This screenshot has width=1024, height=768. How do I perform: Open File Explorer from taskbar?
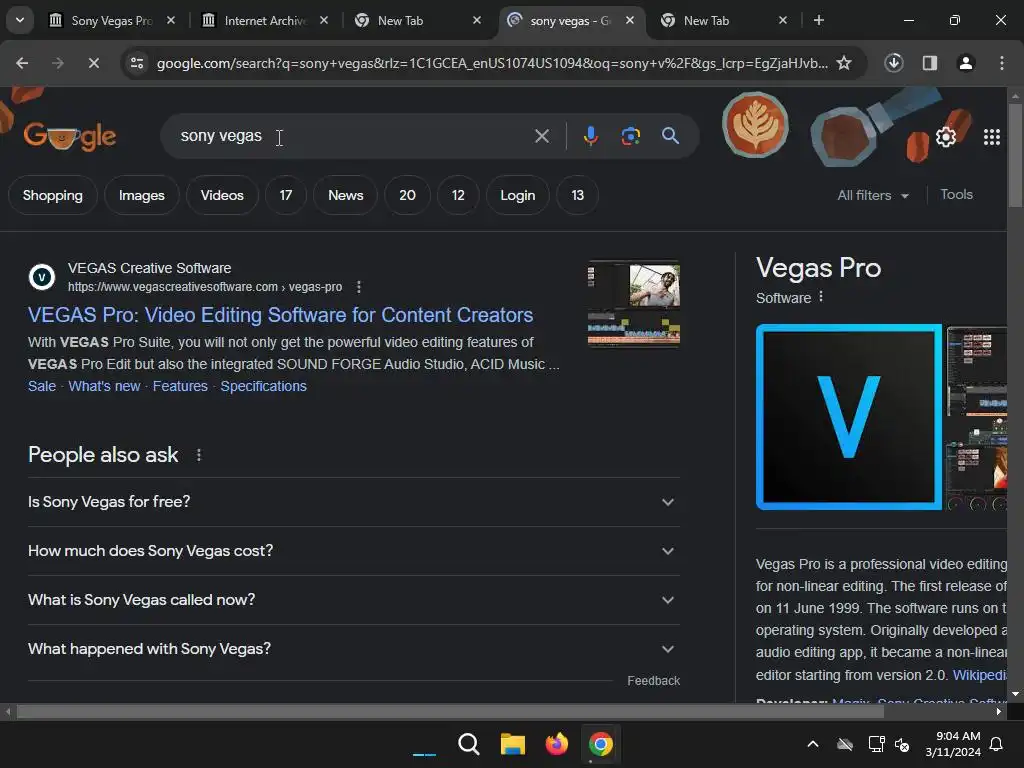pos(513,744)
